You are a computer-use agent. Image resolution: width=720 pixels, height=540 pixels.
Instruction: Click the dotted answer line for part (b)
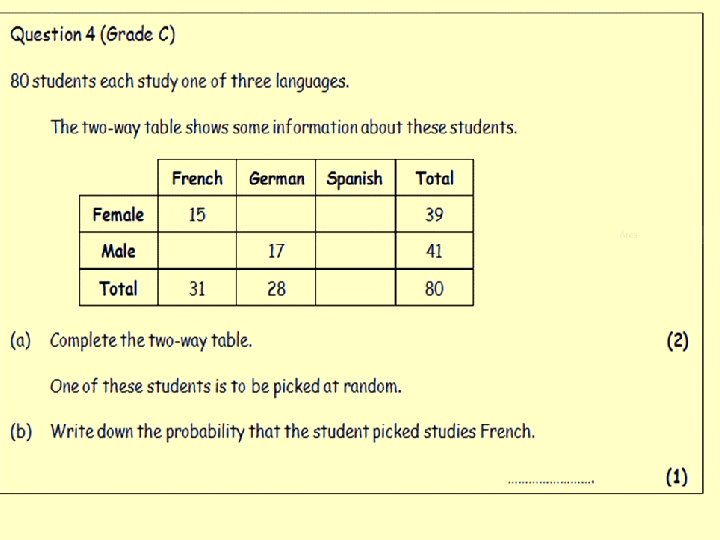[x=551, y=482]
